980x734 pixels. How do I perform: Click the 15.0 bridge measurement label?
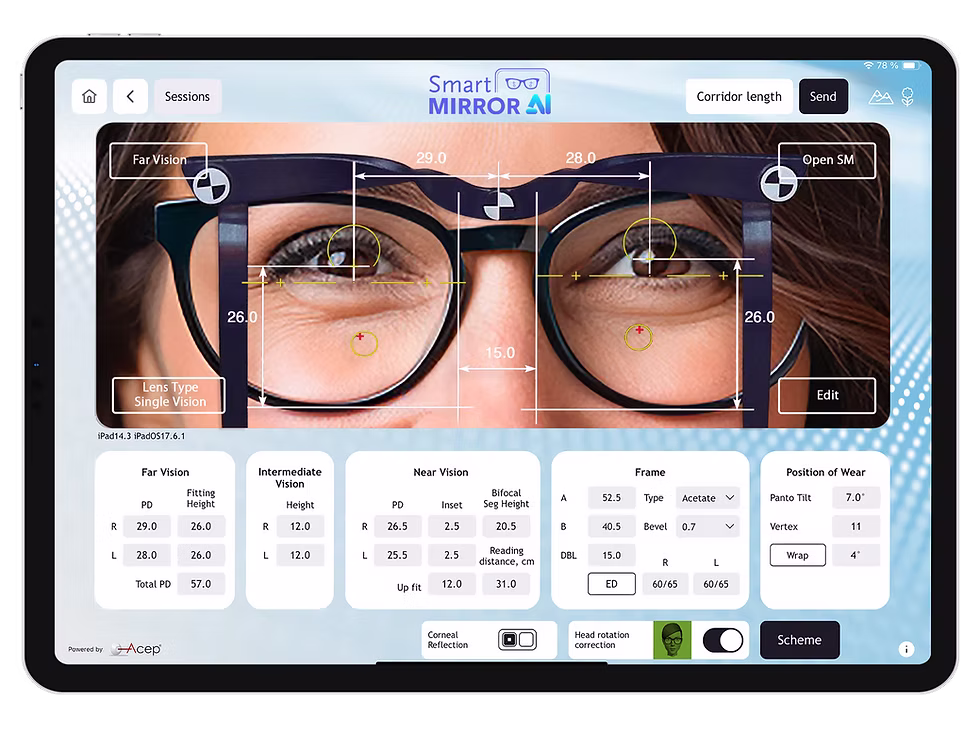[501, 353]
